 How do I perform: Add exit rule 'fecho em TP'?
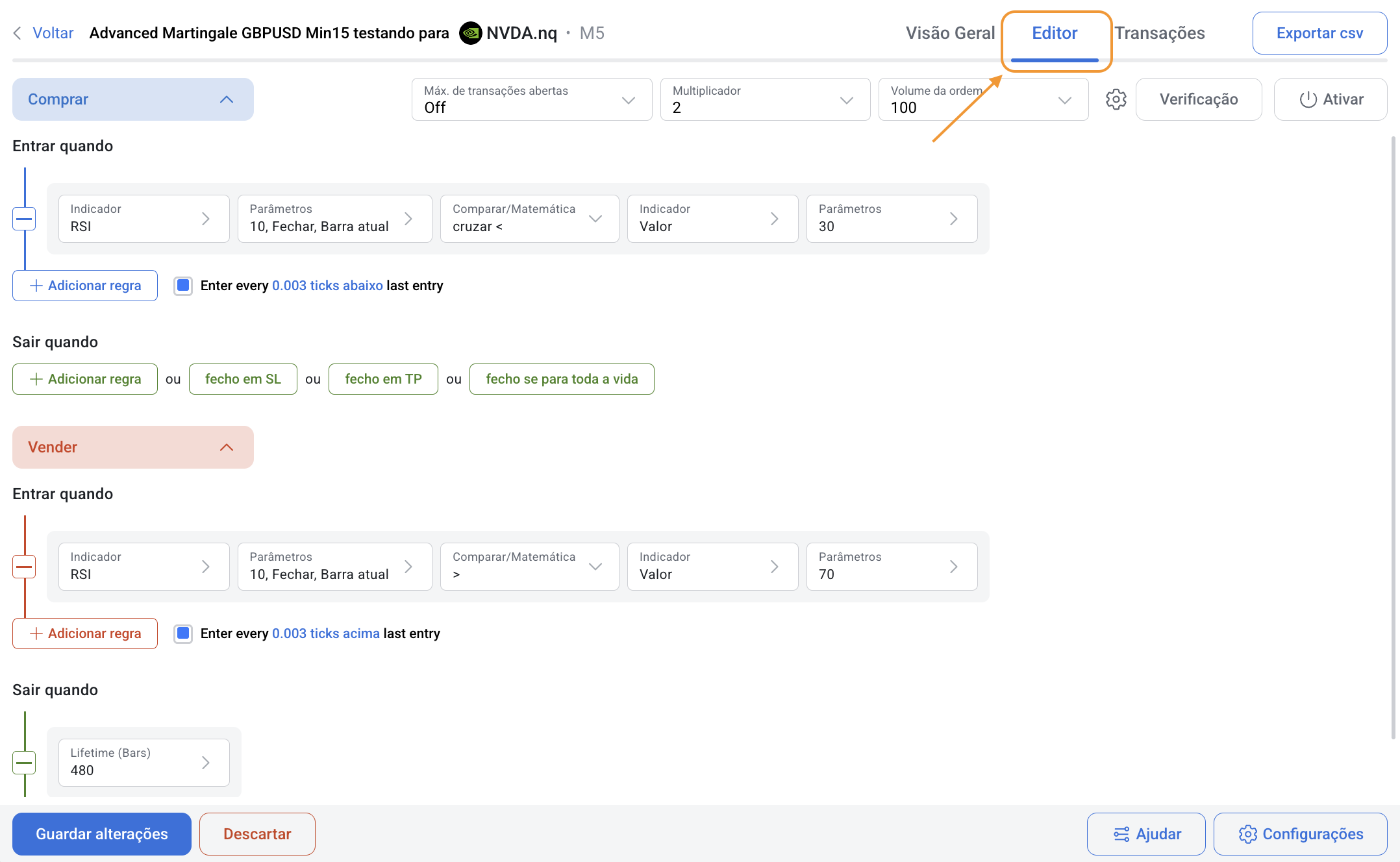pos(383,379)
